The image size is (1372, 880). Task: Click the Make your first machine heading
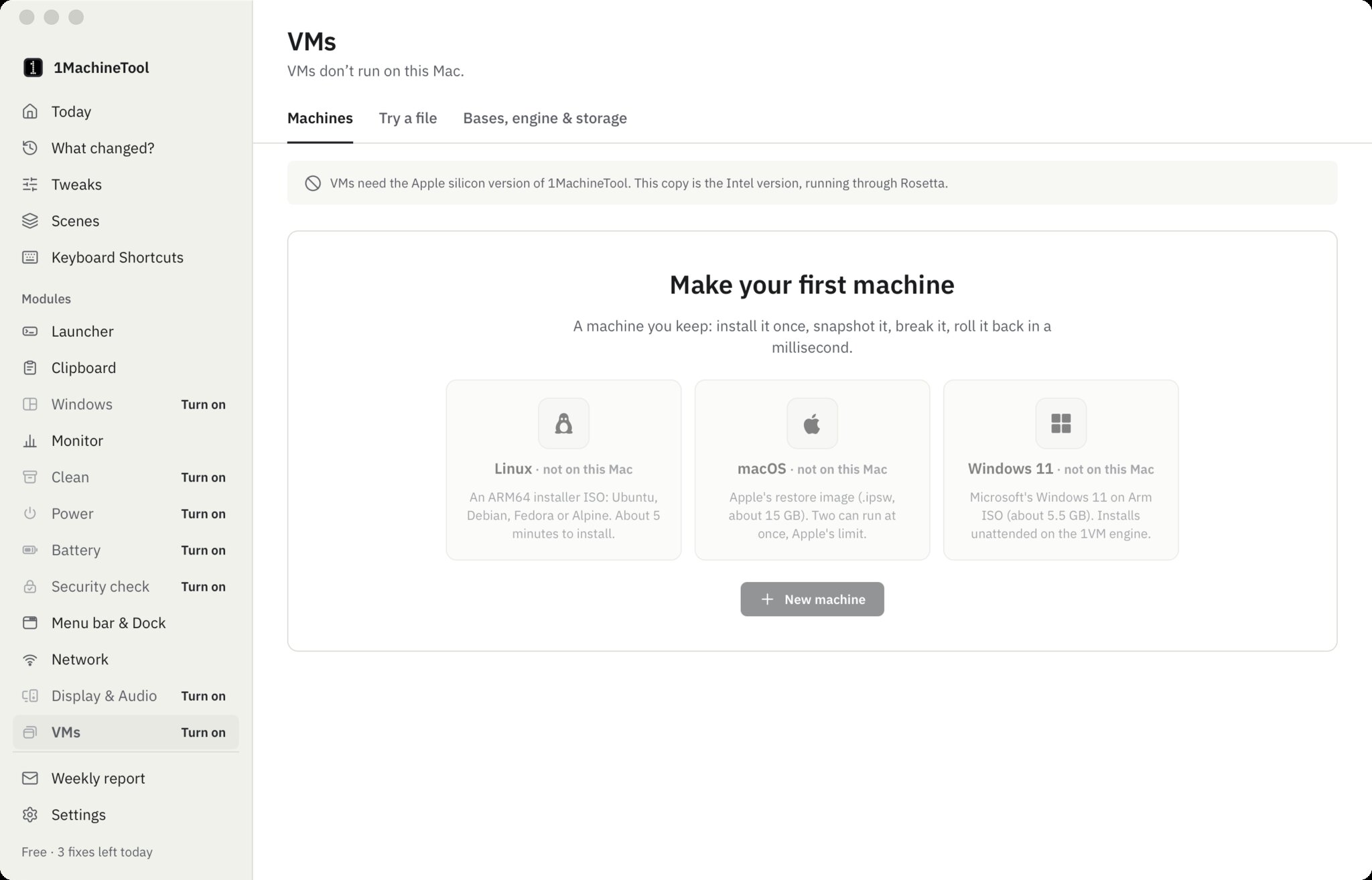tap(812, 285)
